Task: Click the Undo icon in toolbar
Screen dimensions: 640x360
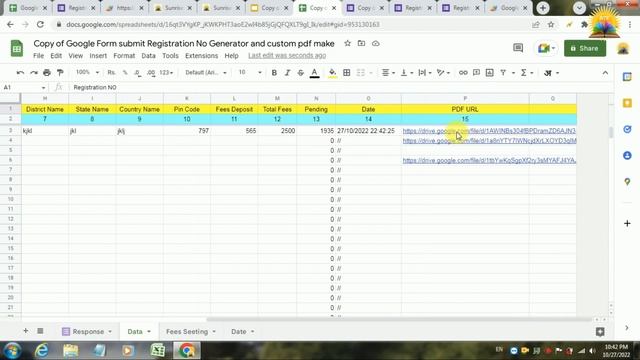Action: click(x=20, y=73)
